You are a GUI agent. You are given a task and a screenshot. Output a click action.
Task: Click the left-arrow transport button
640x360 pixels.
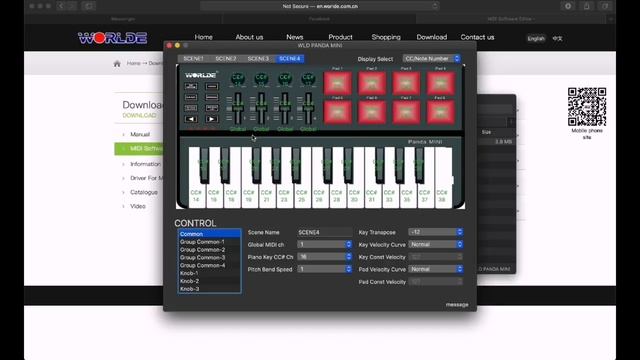click(x=191, y=119)
